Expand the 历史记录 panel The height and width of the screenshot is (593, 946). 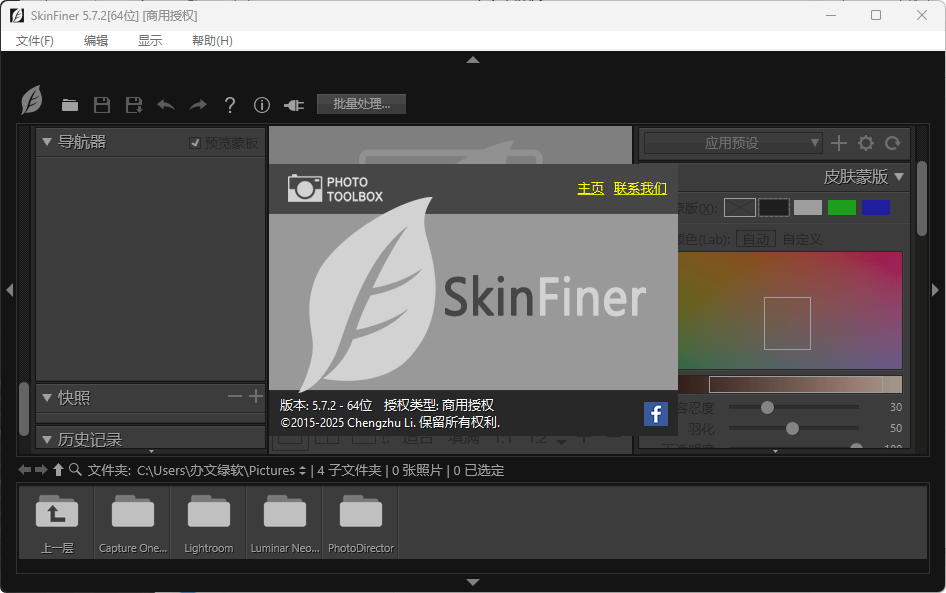[47, 438]
